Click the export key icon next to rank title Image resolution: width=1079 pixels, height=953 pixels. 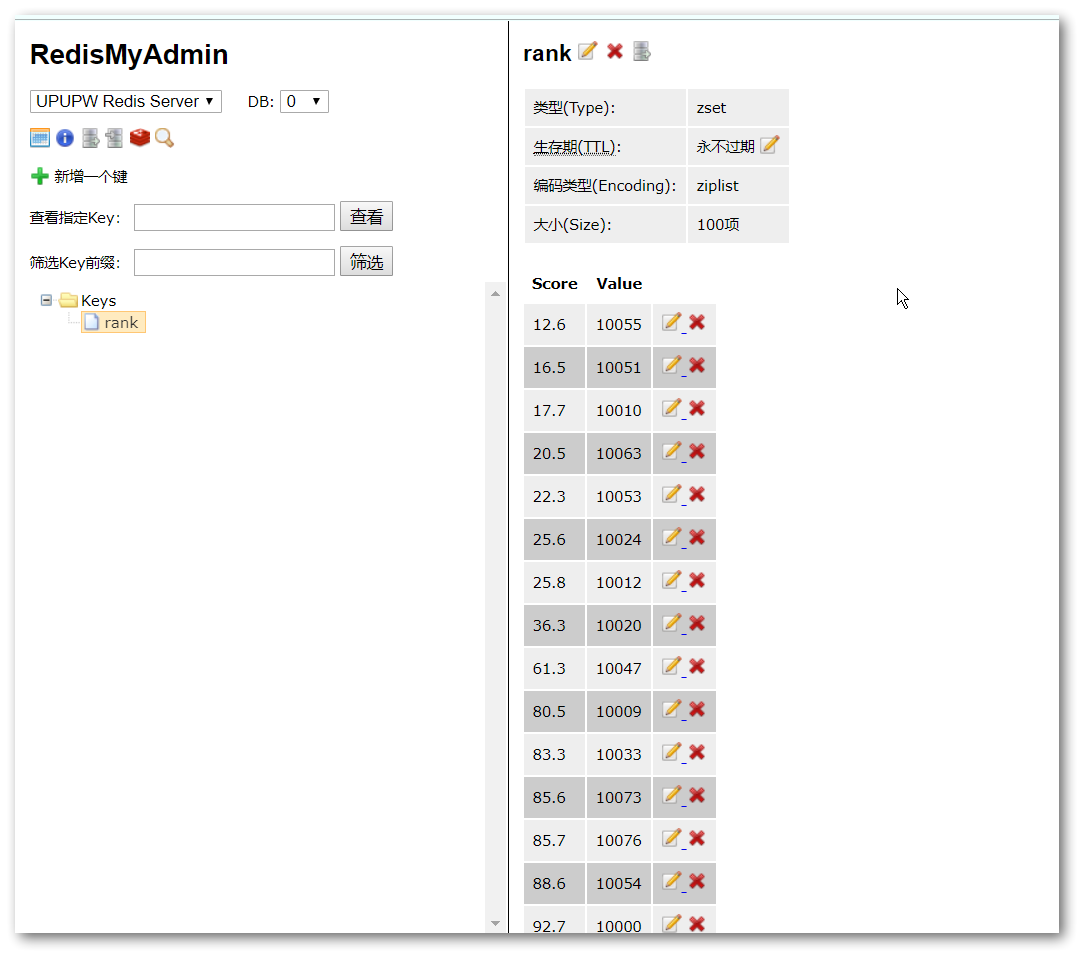tap(641, 52)
